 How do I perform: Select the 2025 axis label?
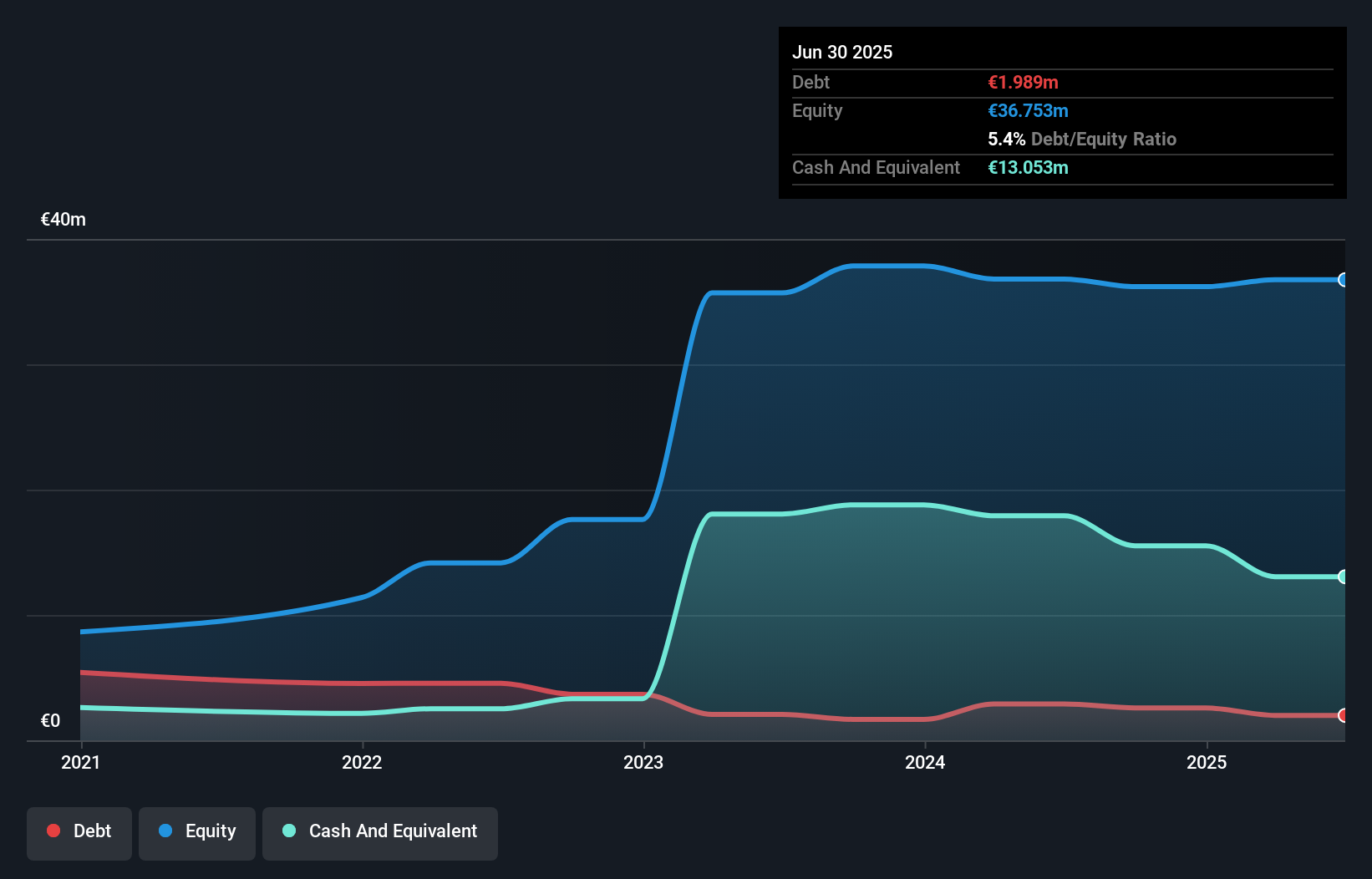coord(1207,762)
